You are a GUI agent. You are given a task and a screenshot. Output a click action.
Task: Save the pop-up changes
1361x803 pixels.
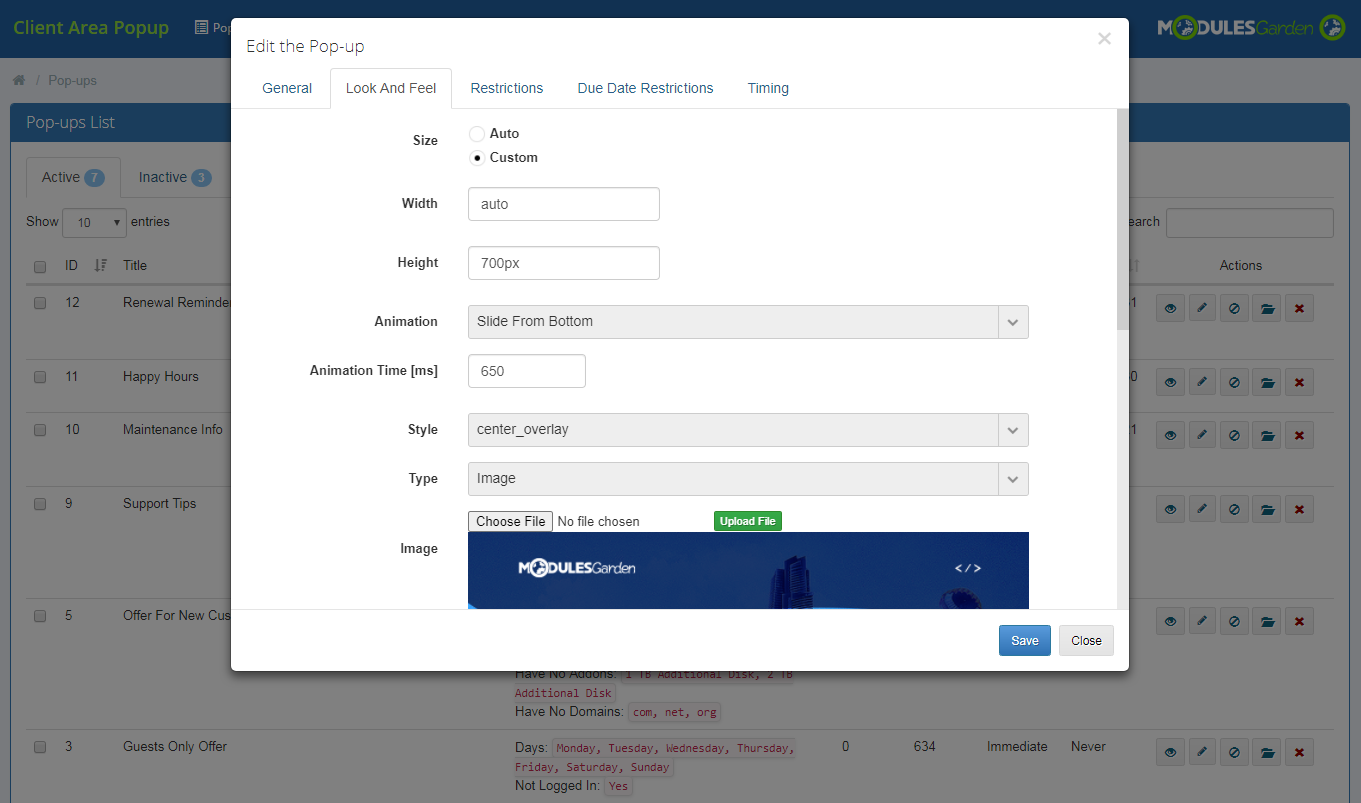(1024, 640)
